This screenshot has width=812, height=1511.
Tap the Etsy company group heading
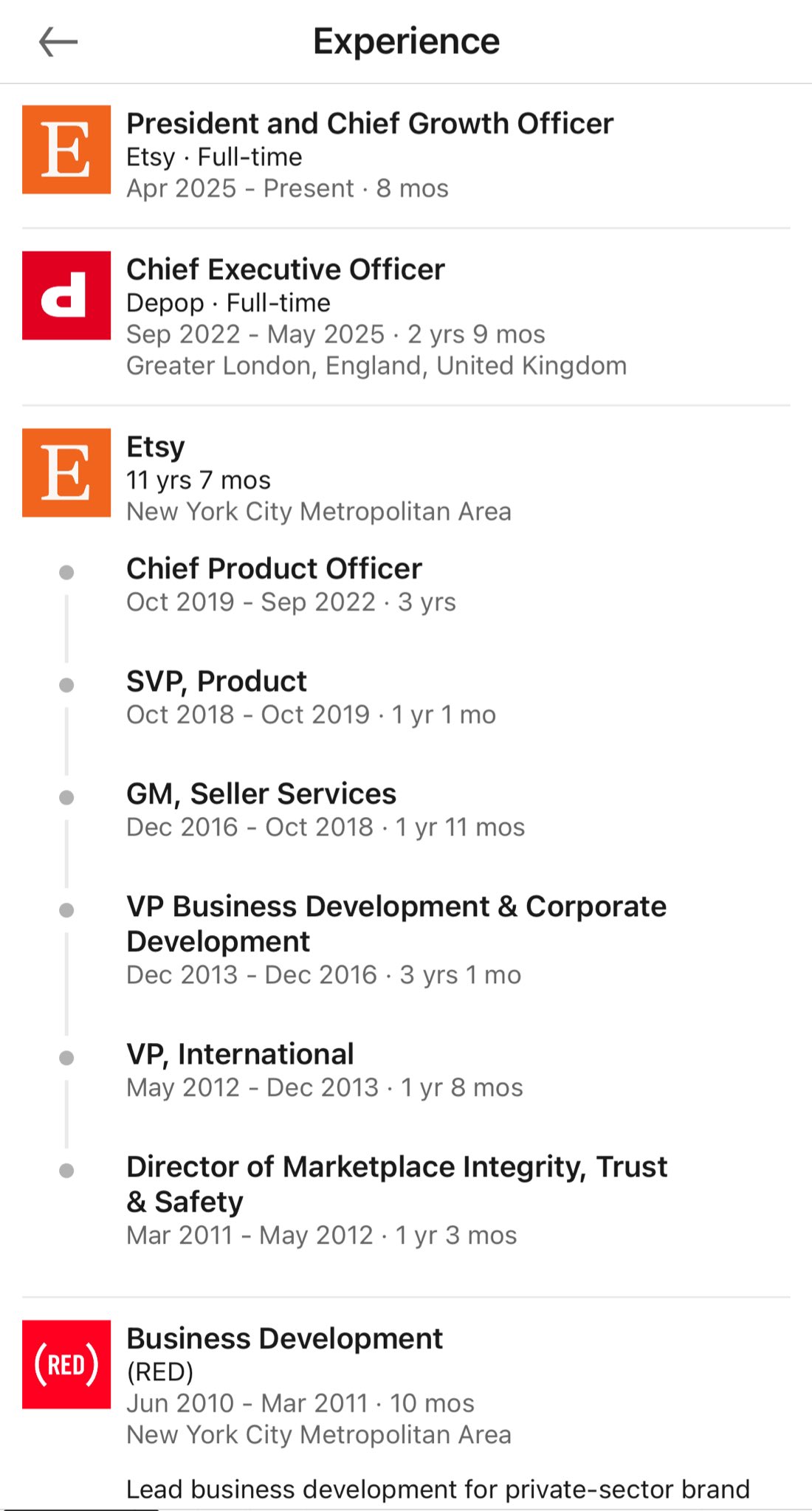point(156,447)
